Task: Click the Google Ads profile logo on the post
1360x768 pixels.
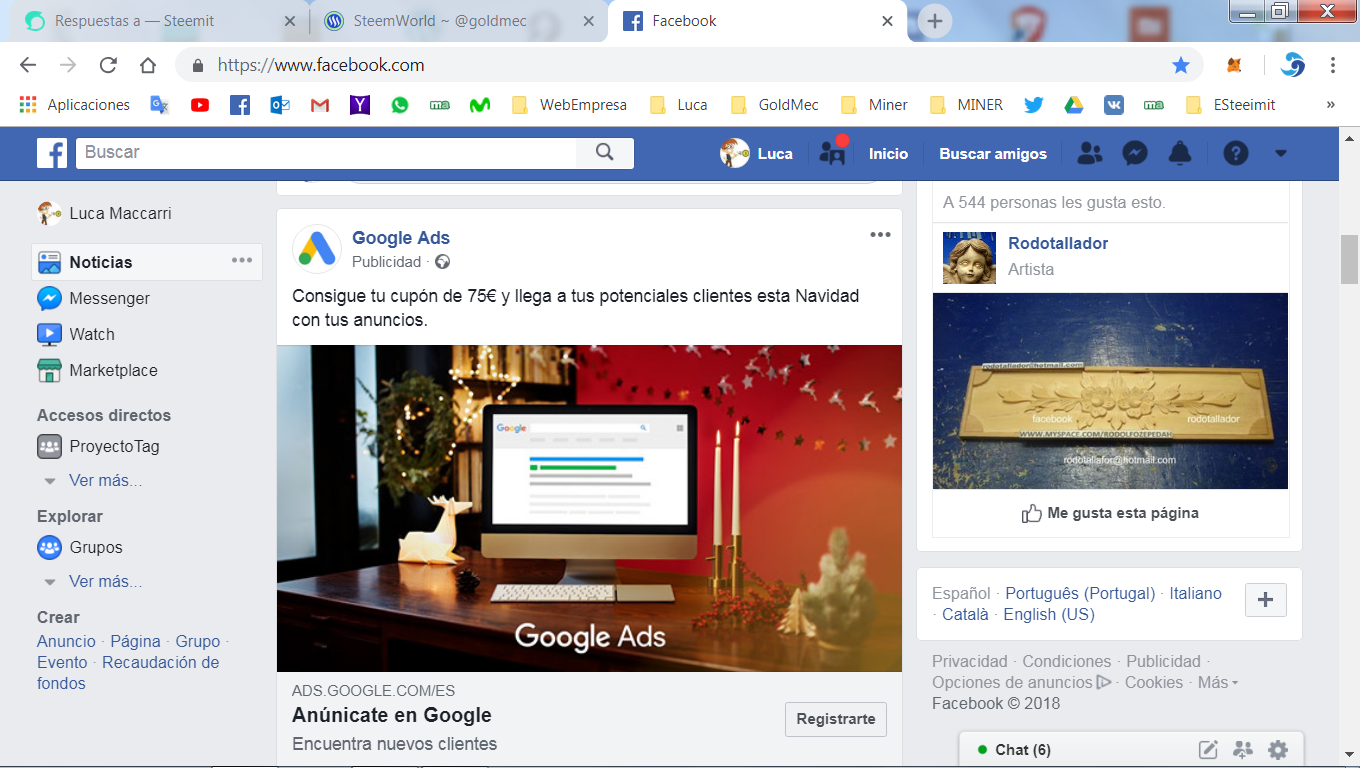Action: tap(317, 249)
